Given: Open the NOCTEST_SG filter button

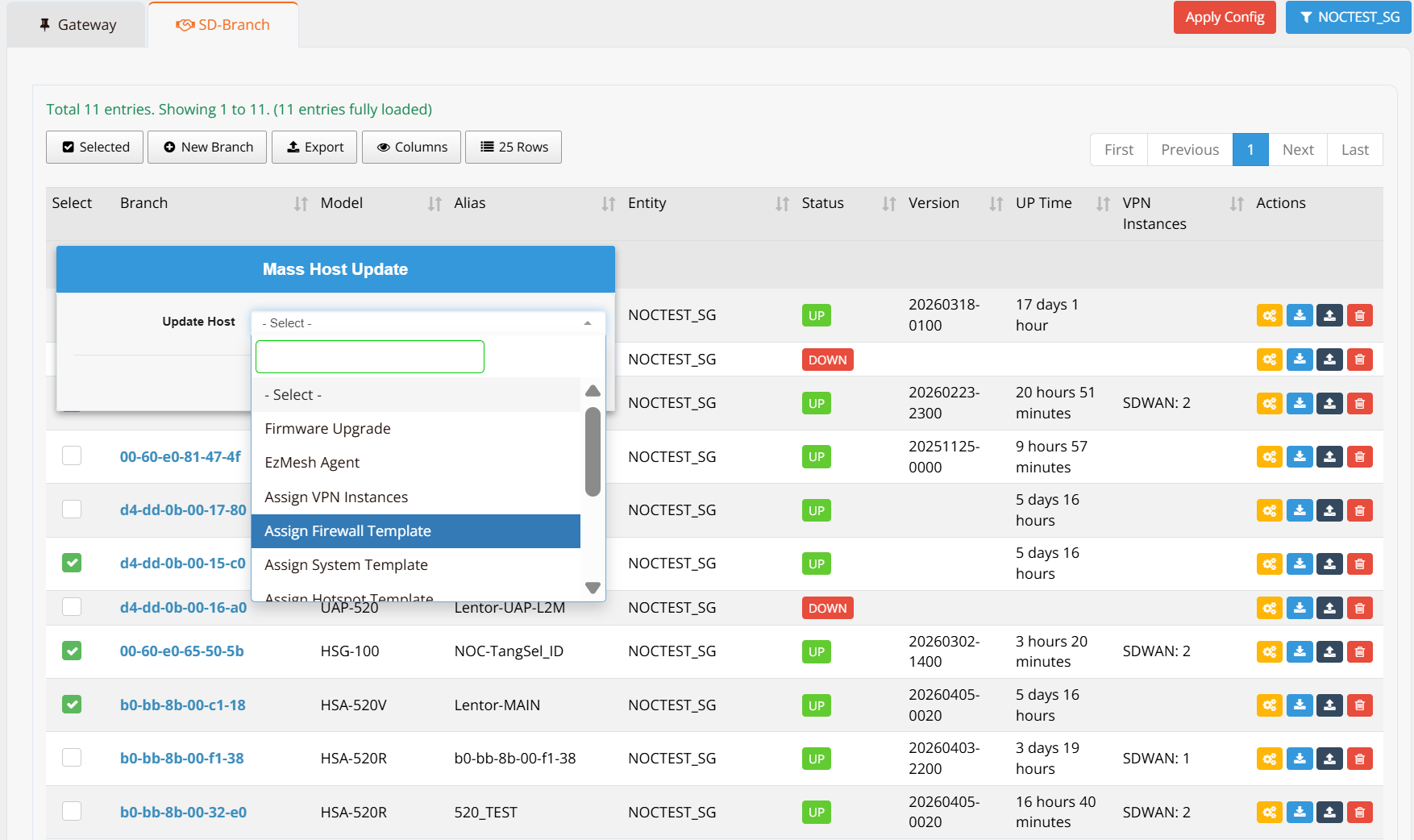Looking at the screenshot, I should 1348,17.
